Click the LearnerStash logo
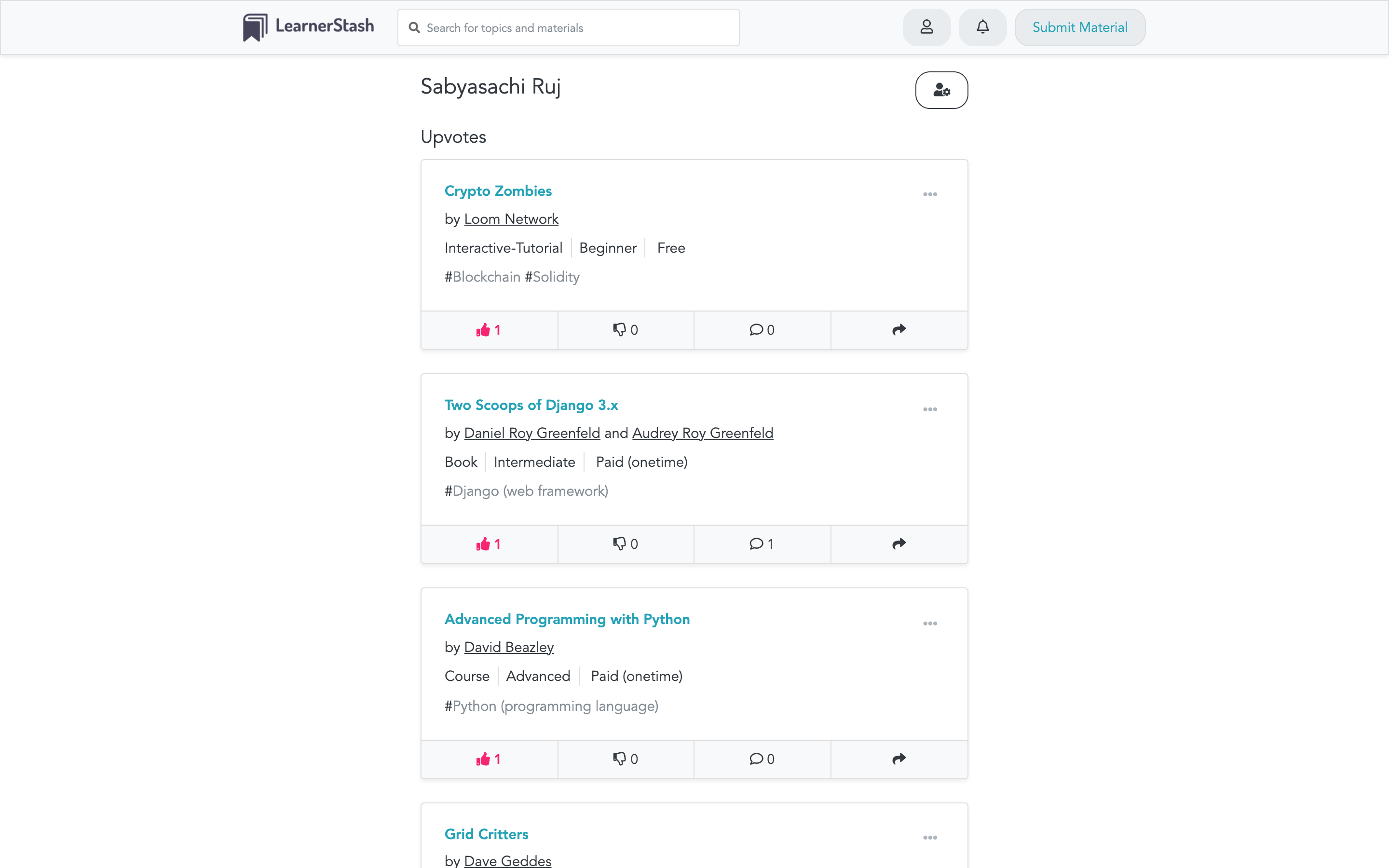1389x868 pixels. (x=308, y=27)
